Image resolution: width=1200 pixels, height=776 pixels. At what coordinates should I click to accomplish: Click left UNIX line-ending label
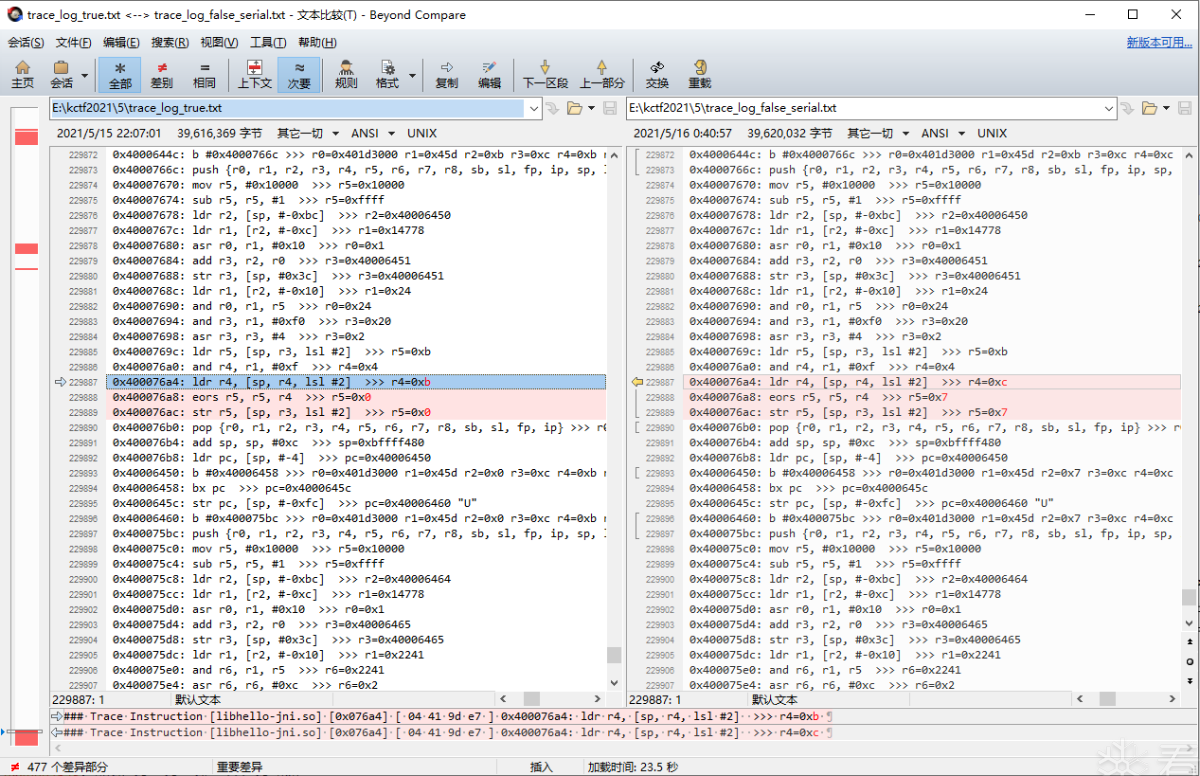(x=422, y=133)
